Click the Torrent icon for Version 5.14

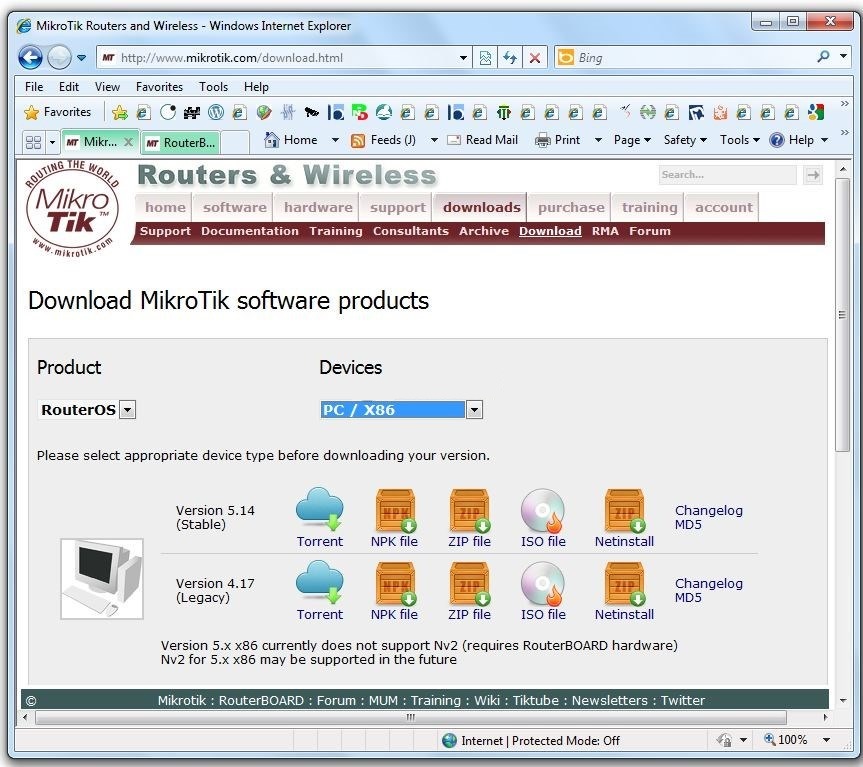tap(319, 509)
